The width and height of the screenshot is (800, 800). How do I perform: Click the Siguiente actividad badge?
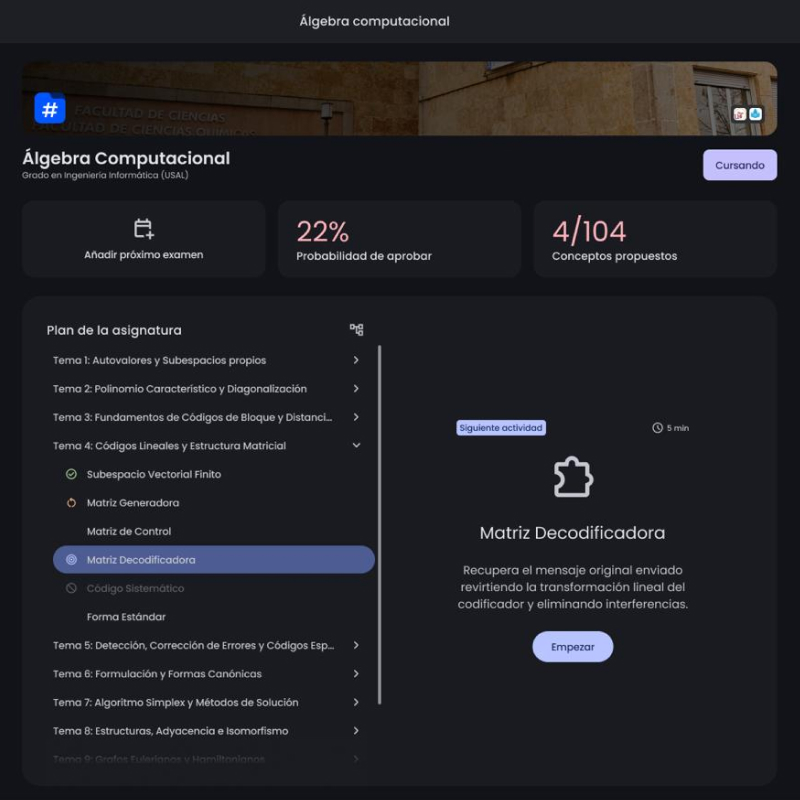(501, 428)
